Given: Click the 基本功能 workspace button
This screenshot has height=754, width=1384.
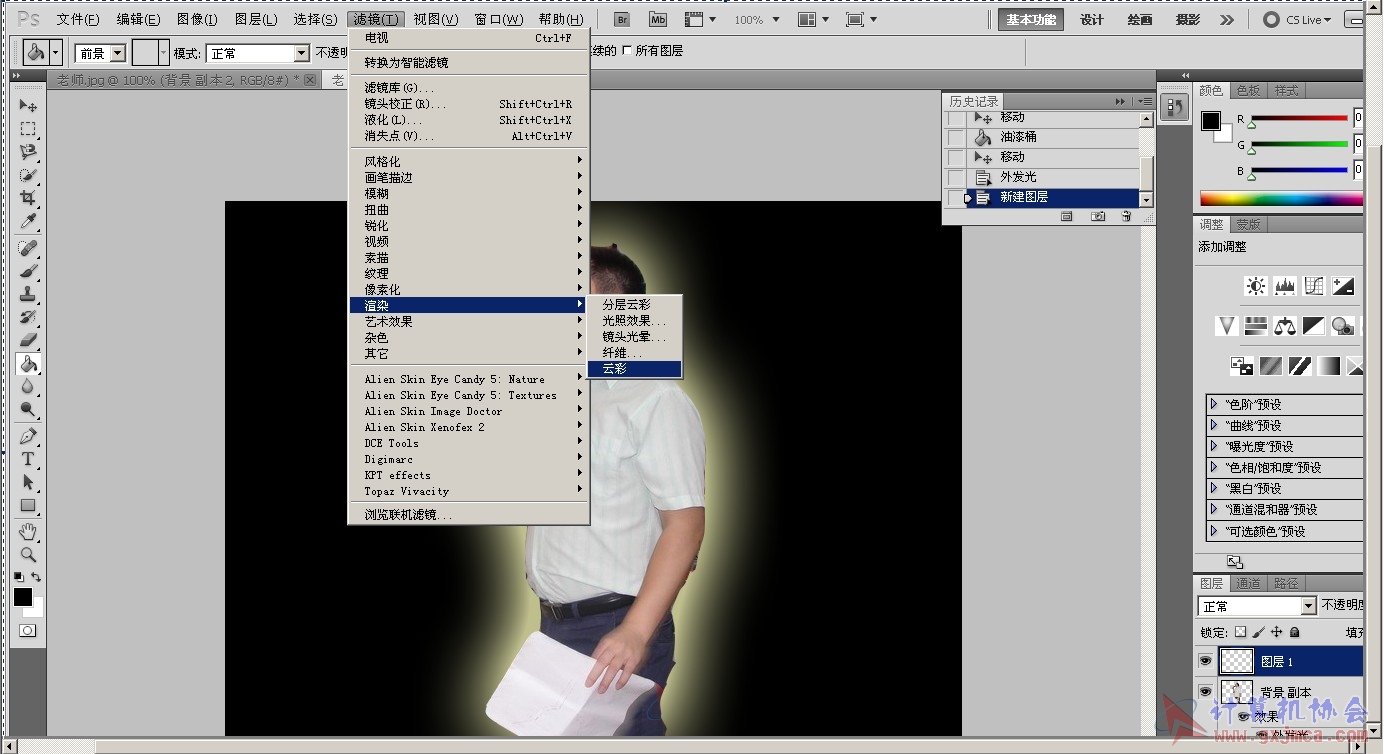Looking at the screenshot, I should [x=1031, y=19].
